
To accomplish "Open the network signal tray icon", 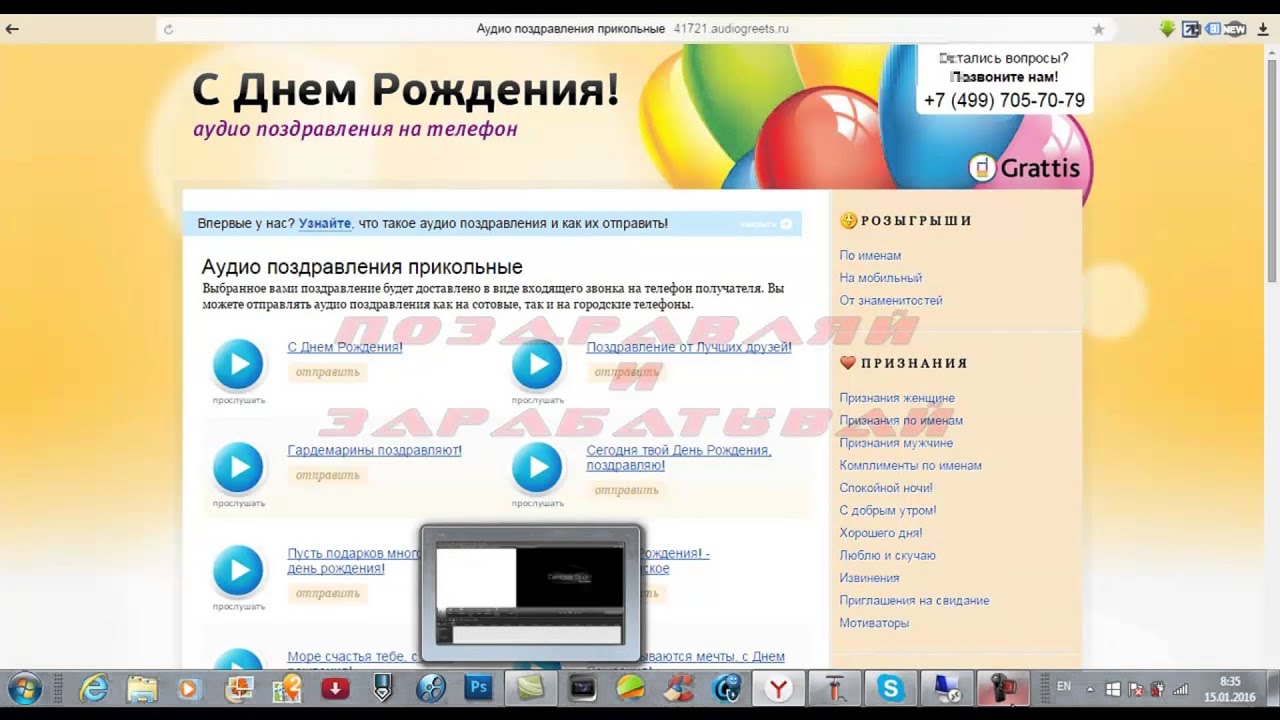I will click(1181, 689).
